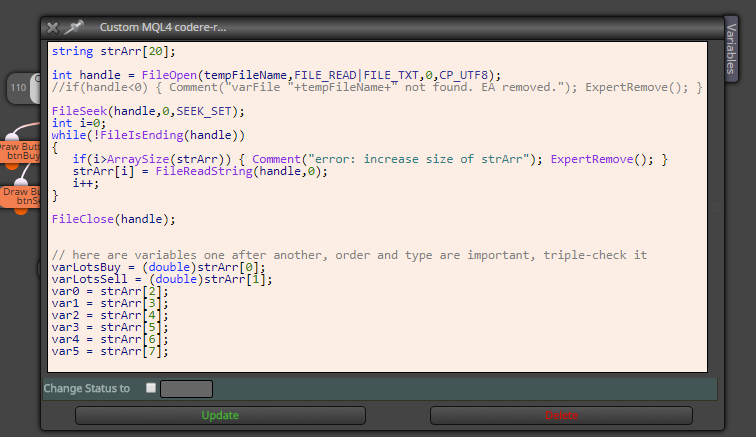Click the green Update button
Viewport: 756px width, 437px height.
point(220,415)
